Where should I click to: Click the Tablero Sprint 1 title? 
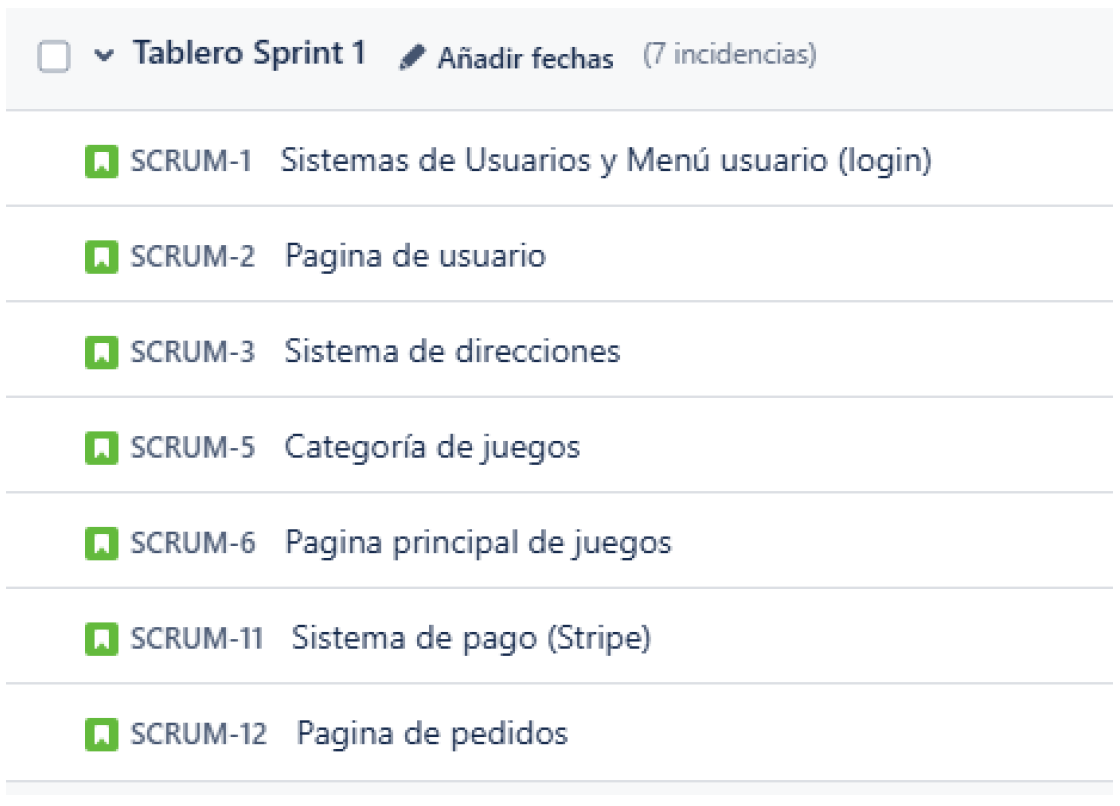(x=249, y=54)
